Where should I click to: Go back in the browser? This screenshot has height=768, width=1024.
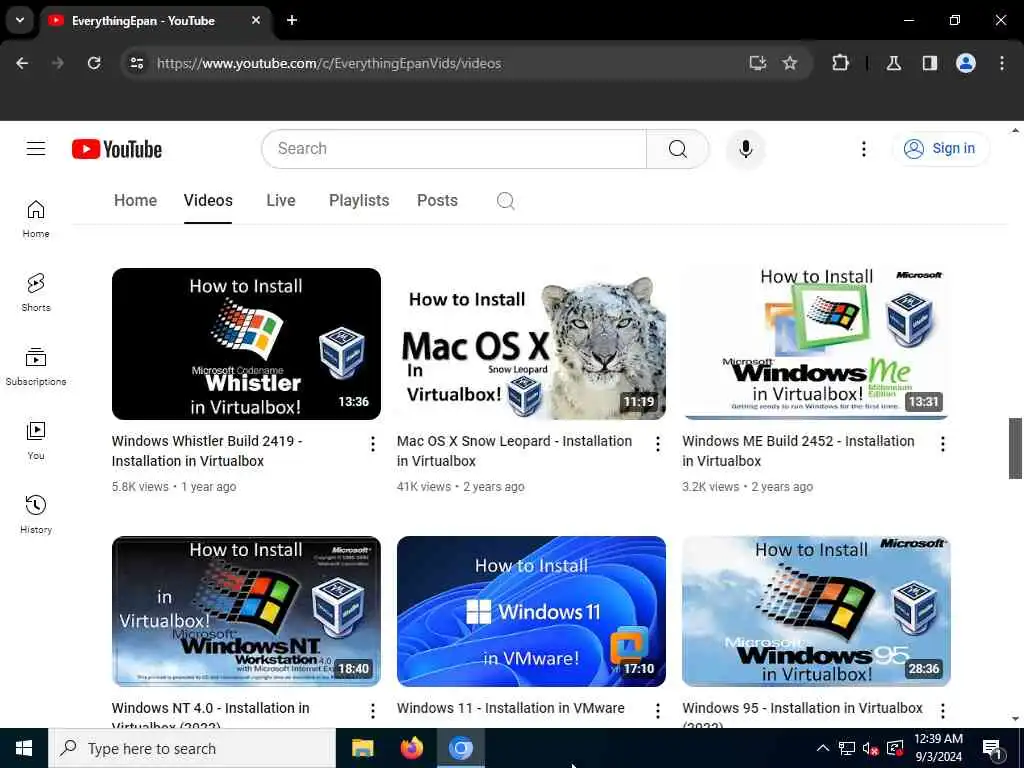(22, 63)
